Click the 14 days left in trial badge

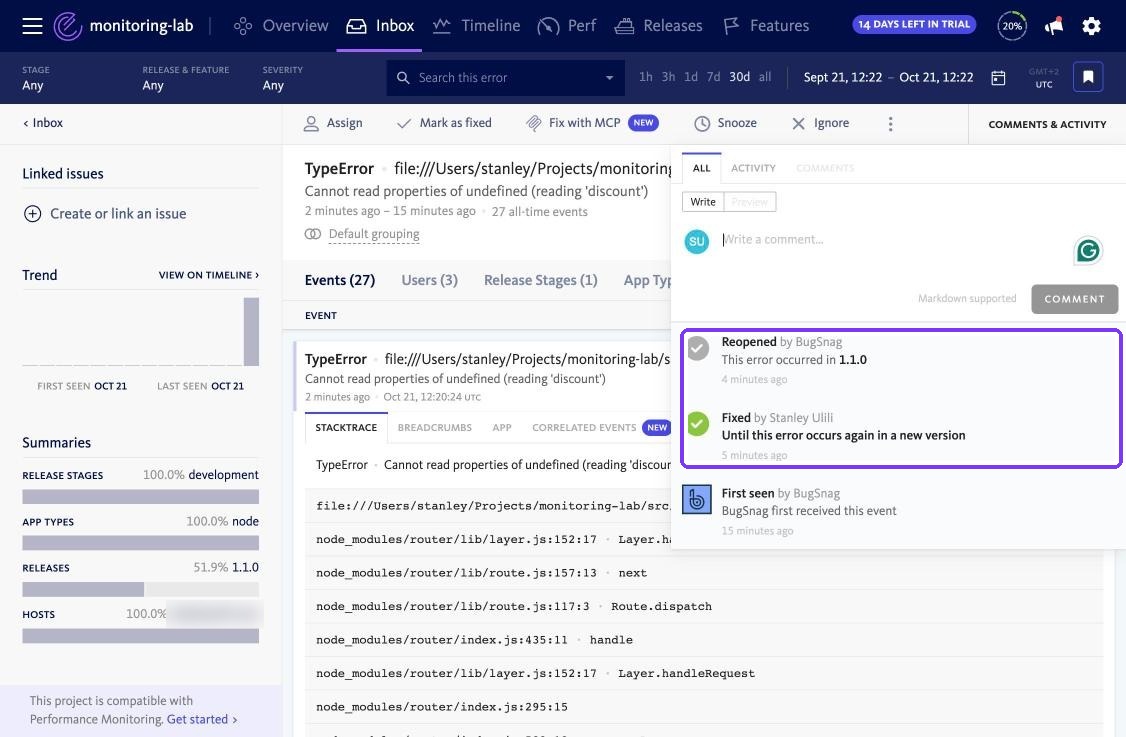914,24
